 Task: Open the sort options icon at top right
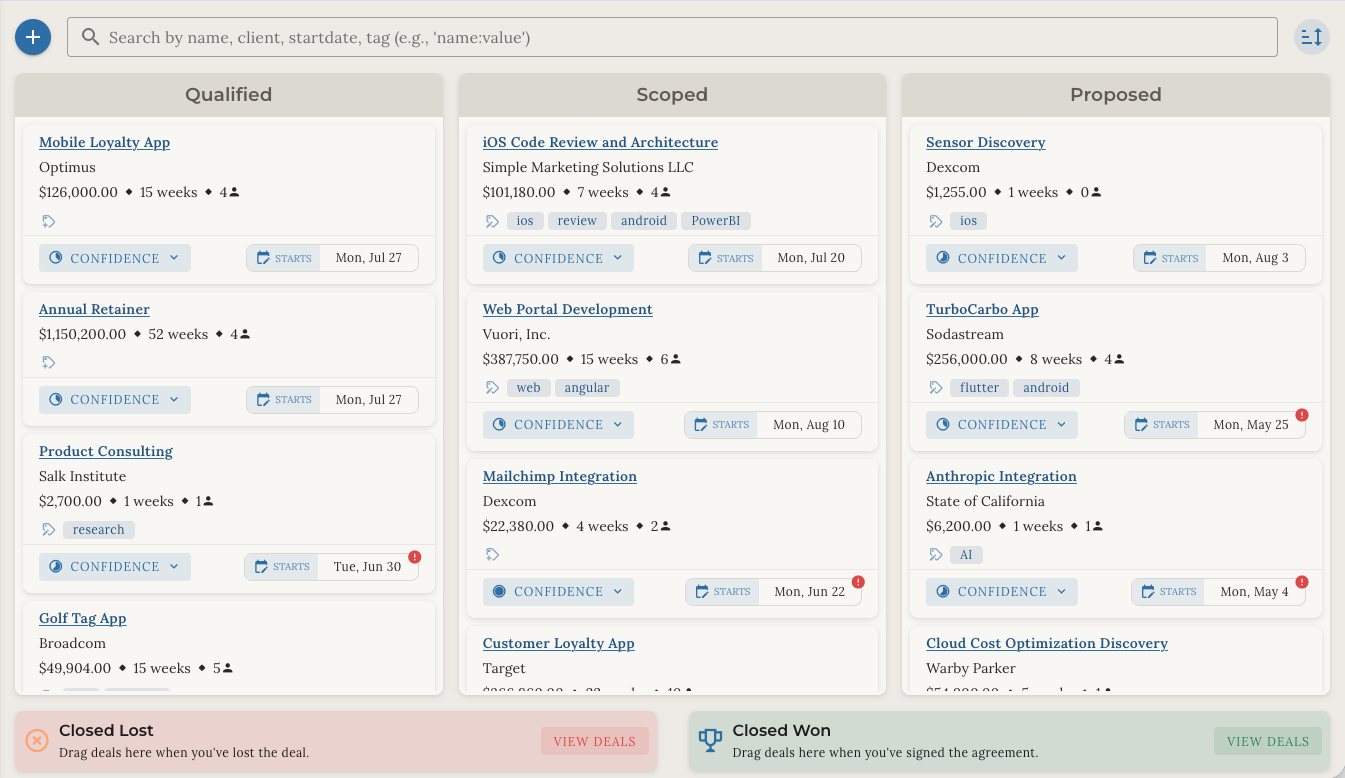coord(1312,37)
